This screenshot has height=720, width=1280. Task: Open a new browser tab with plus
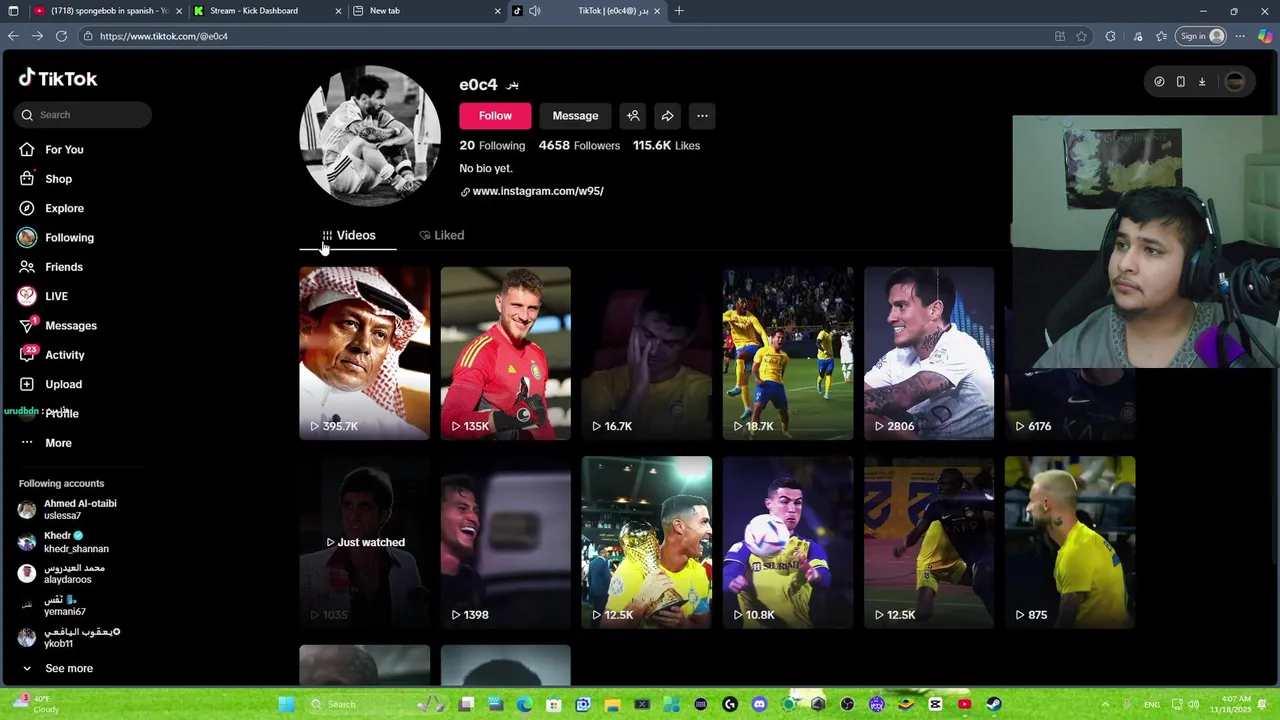click(x=679, y=11)
